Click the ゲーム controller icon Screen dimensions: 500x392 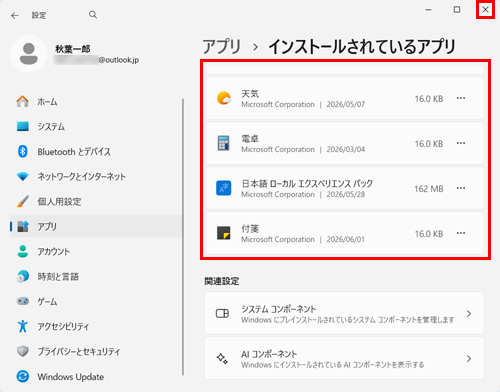click(23, 301)
